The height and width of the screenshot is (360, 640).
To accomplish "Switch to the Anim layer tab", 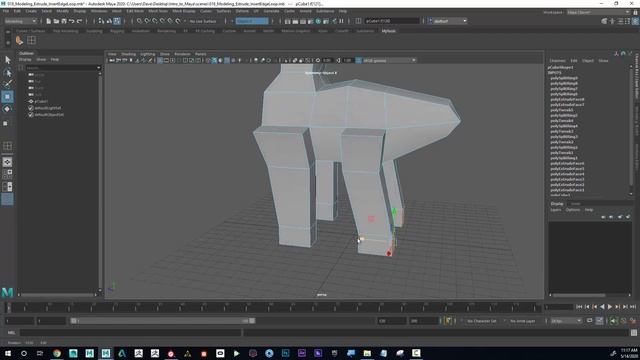I will point(576,204).
